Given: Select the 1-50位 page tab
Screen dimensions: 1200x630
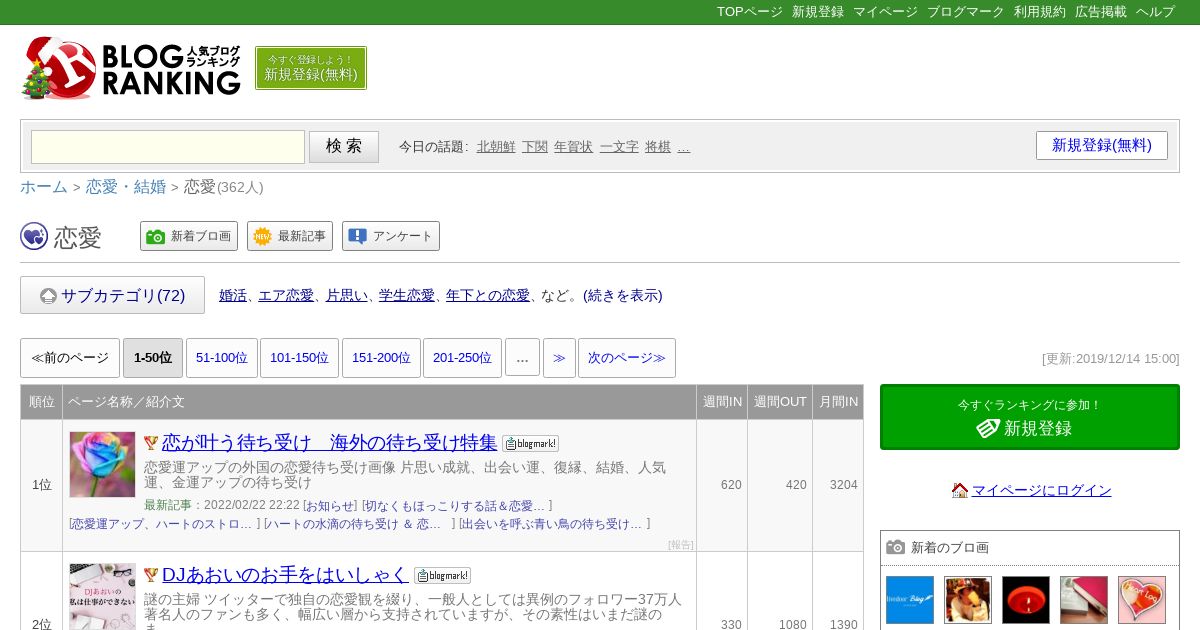Looking at the screenshot, I should [x=153, y=358].
